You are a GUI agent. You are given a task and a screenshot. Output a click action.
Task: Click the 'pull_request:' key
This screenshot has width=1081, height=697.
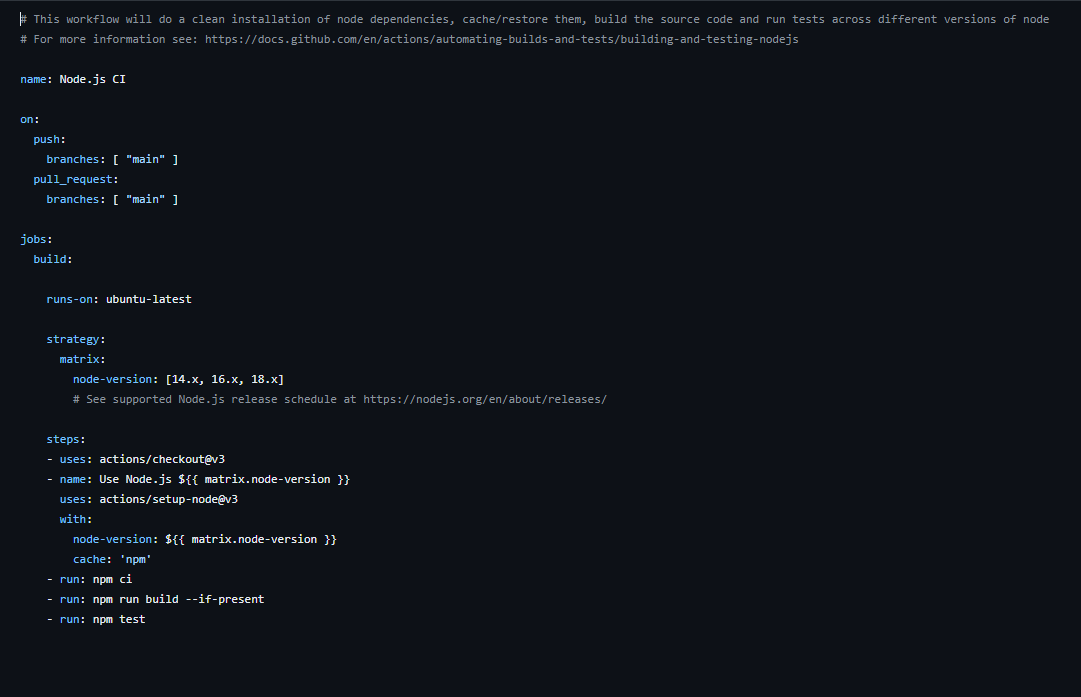[76, 179]
